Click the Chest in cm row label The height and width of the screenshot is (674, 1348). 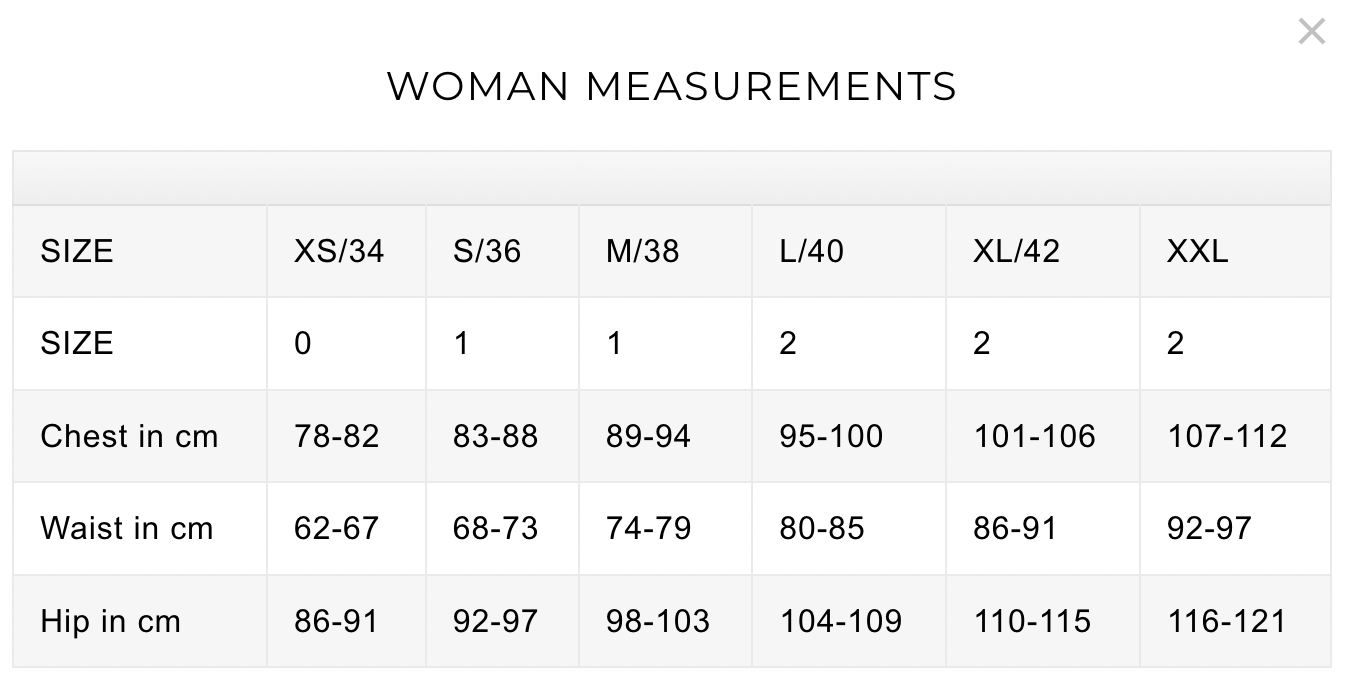pyautogui.click(x=129, y=436)
